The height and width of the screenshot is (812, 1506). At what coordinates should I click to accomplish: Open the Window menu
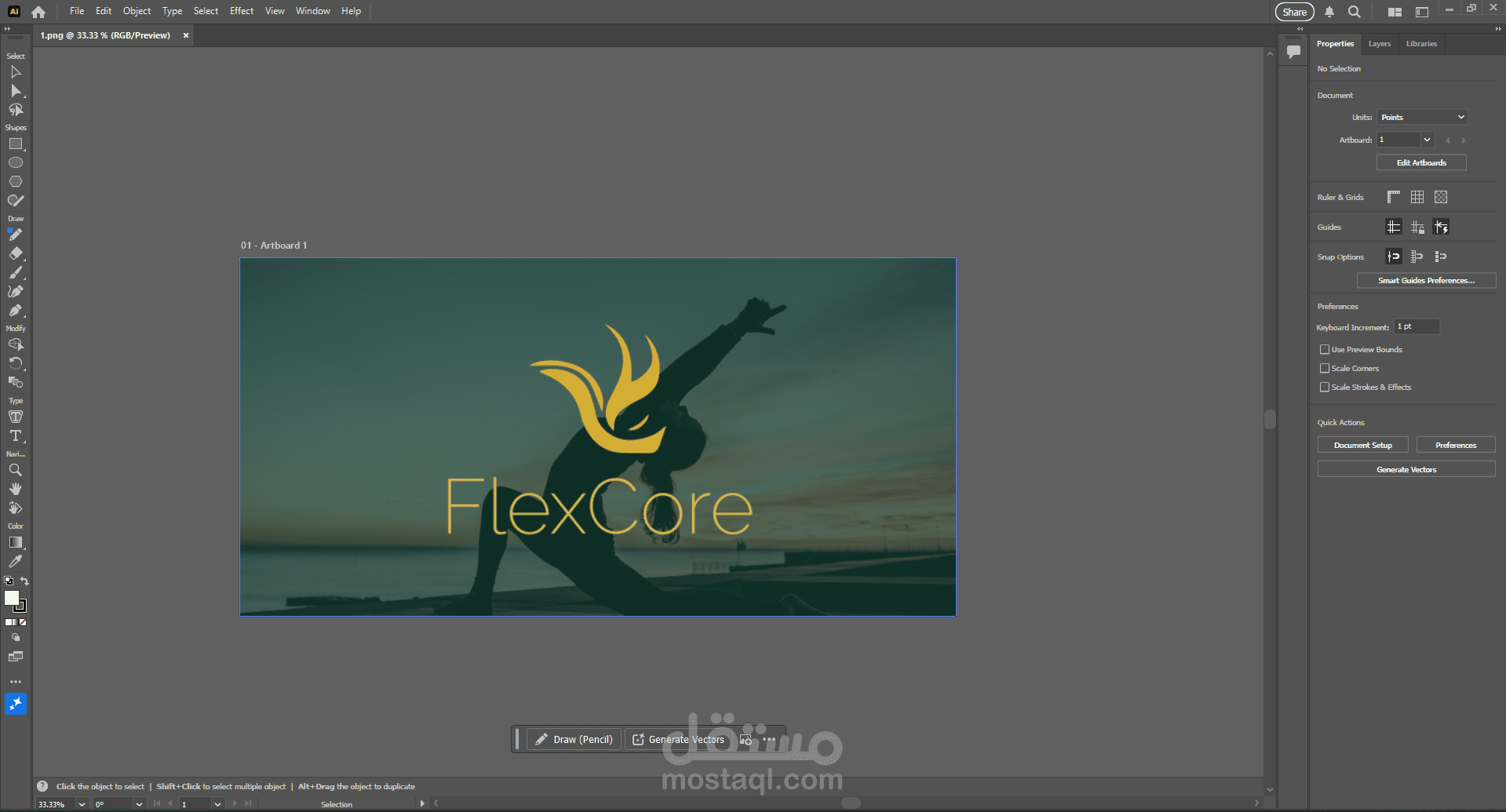313,11
